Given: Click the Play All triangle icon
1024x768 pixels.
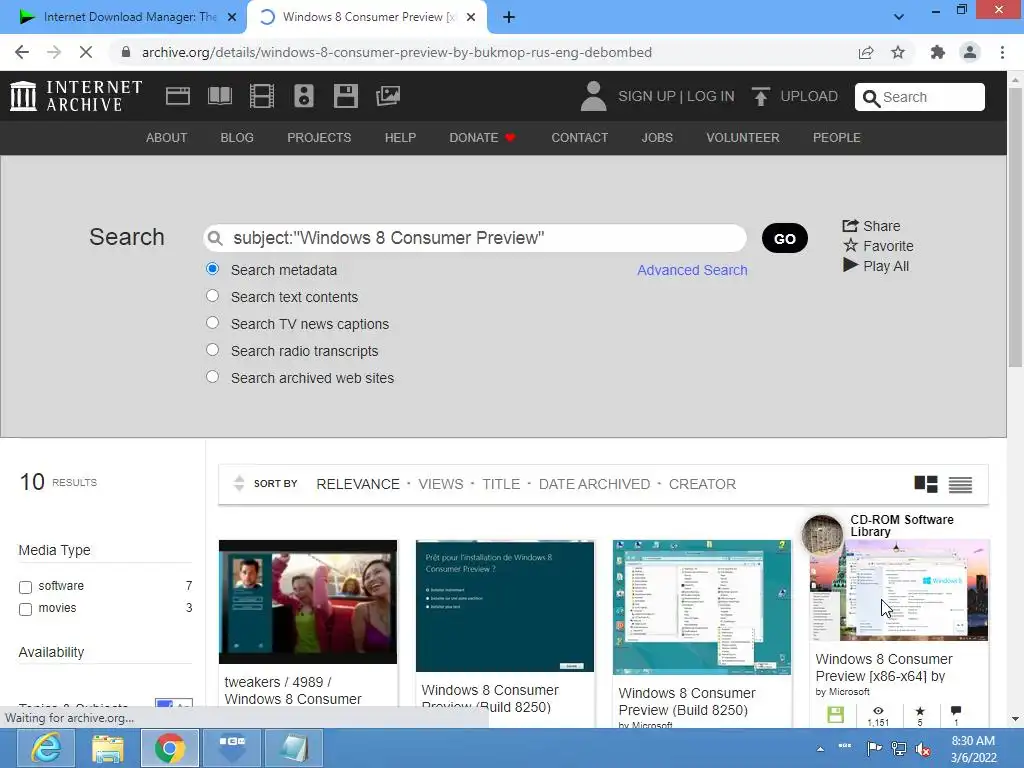Looking at the screenshot, I should pyautogui.click(x=850, y=265).
